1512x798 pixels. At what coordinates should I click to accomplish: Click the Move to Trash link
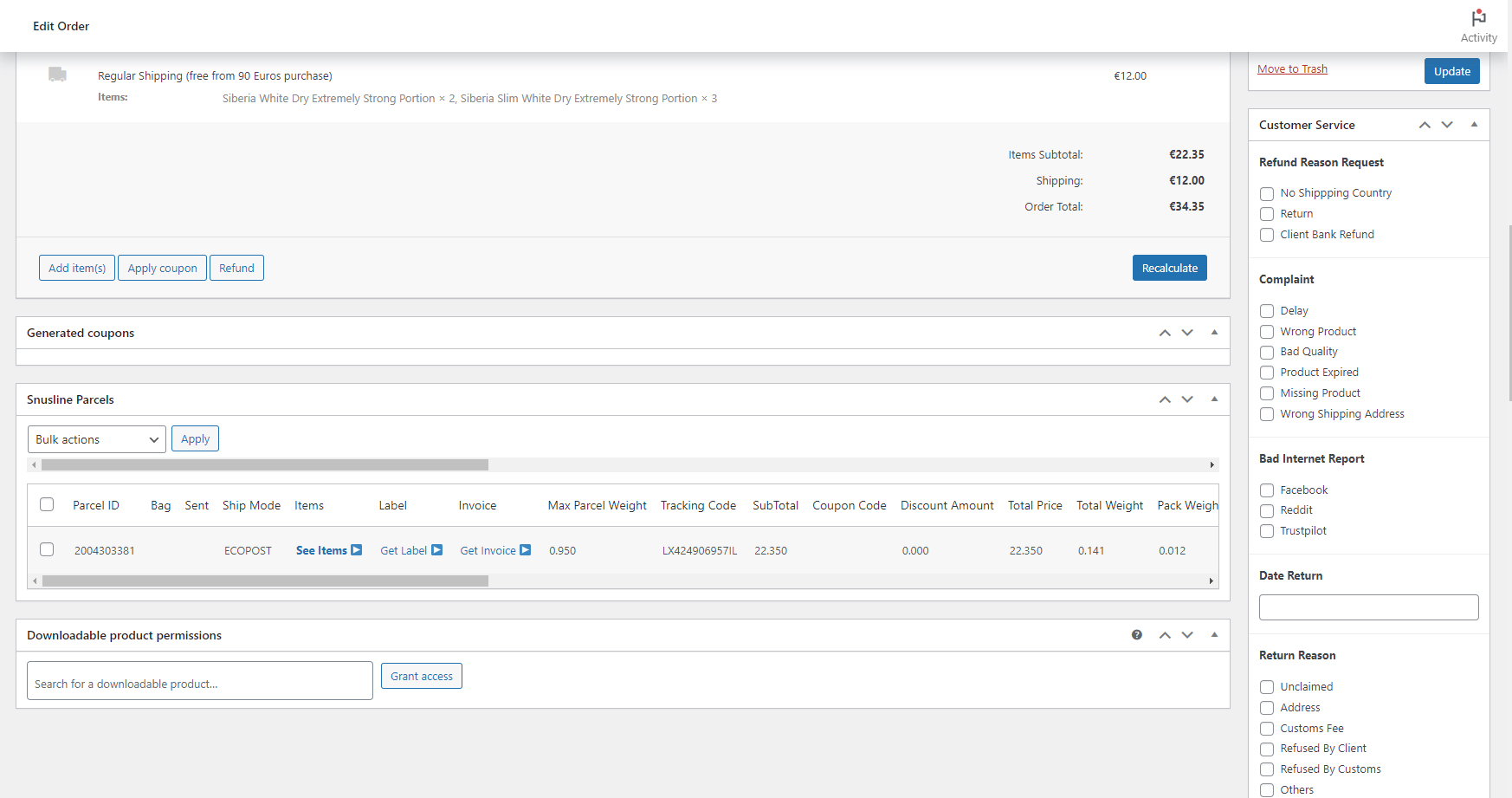coord(1292,69)
